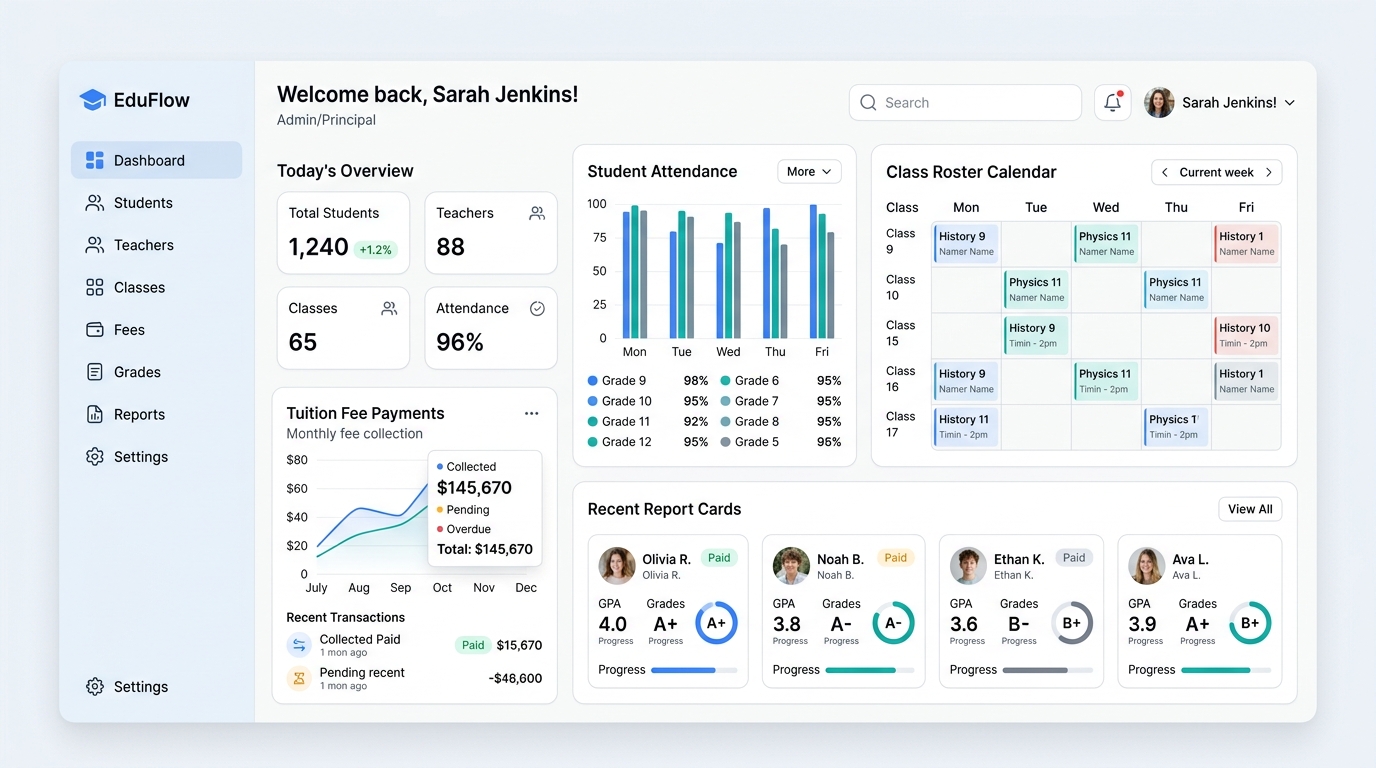The image size is (1376, 768).
Task: Click Noah B.'s progress bar
Action: click(869, 670)
